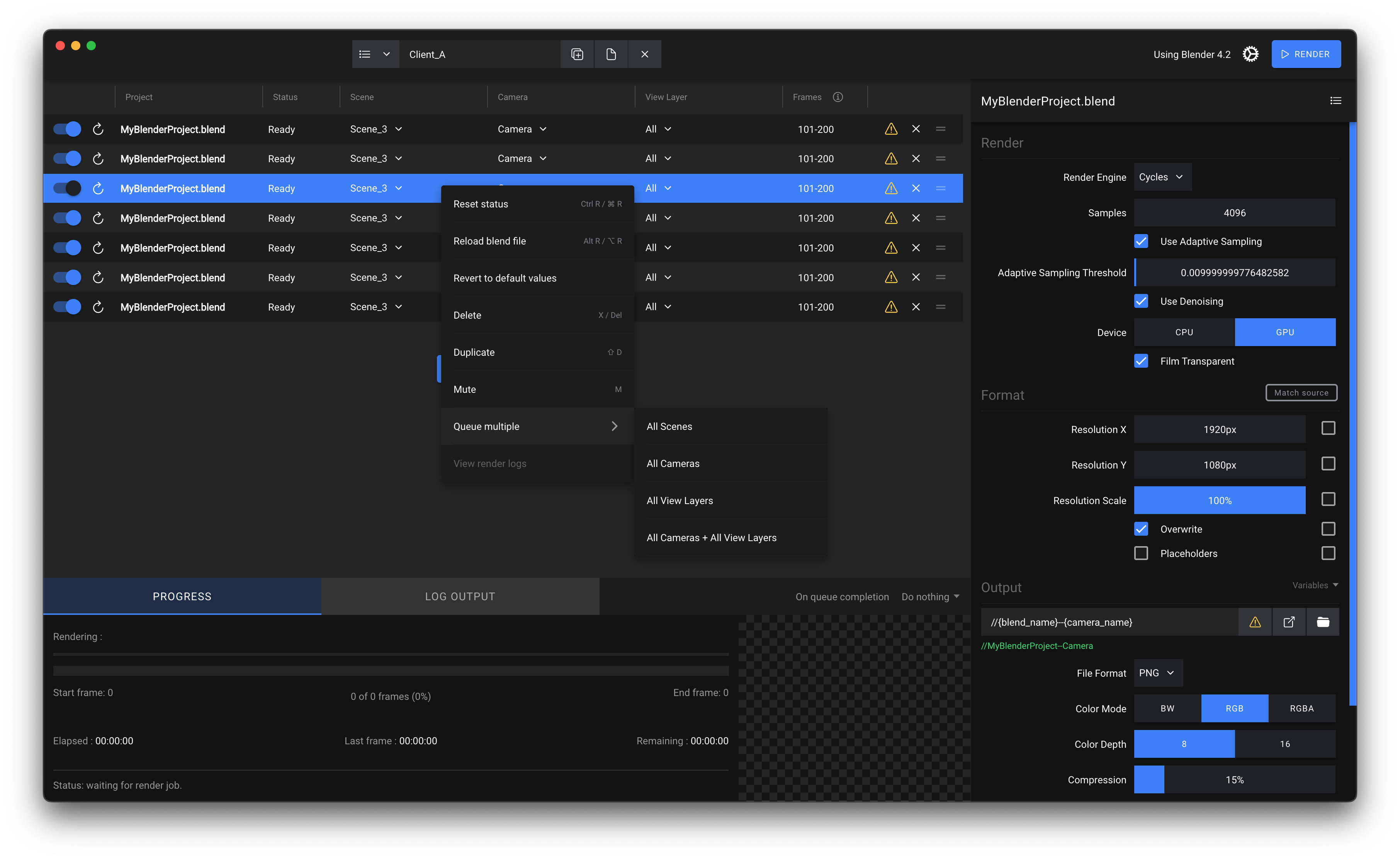Open the Do nothing queue completion dropdown

[930, 597]
